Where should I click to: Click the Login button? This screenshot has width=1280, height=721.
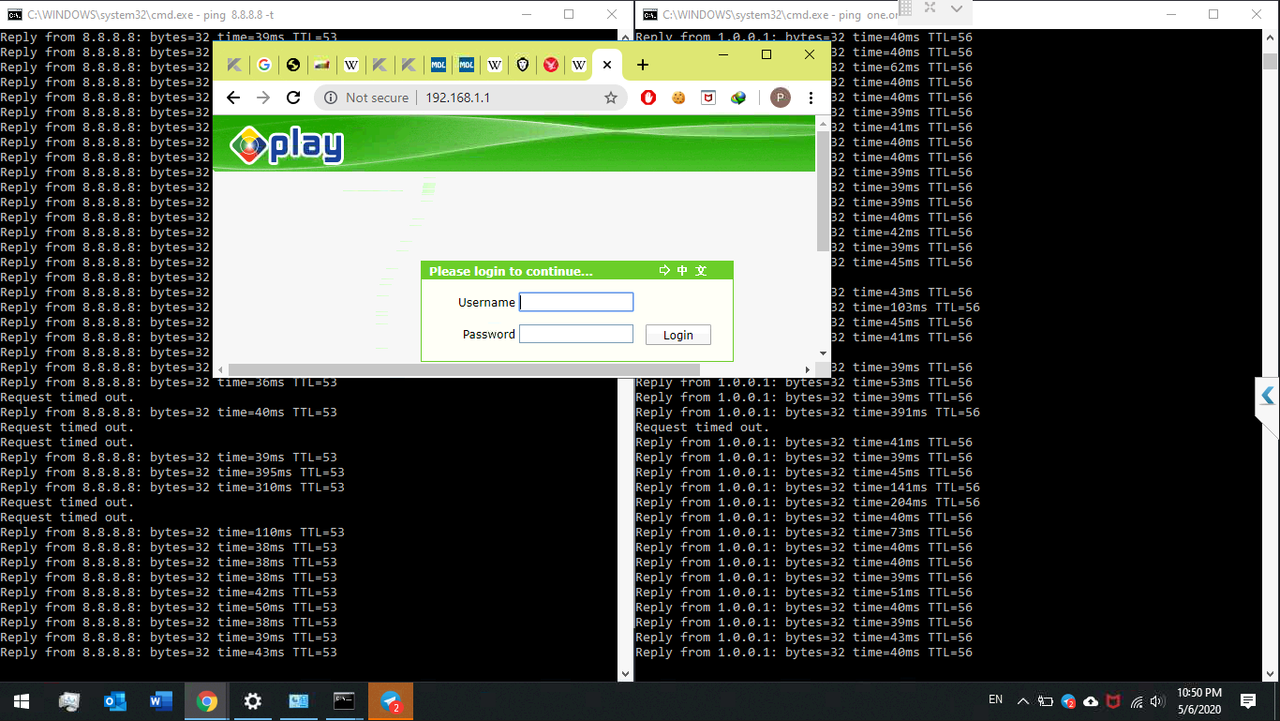[678, 335]
